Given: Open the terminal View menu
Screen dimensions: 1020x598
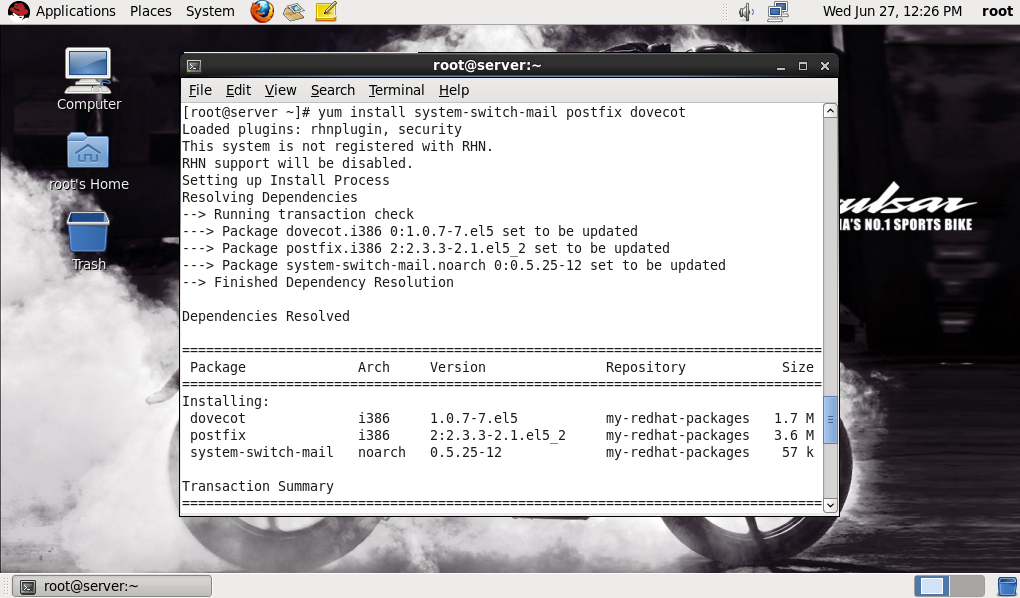Looking at the screenshot, I should click(280, 90).
